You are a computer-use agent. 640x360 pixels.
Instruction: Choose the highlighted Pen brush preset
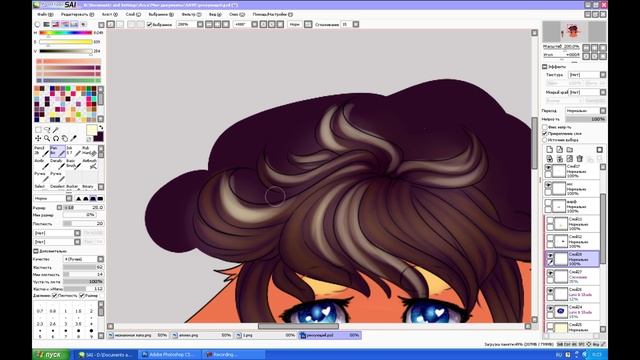point(58,151)
